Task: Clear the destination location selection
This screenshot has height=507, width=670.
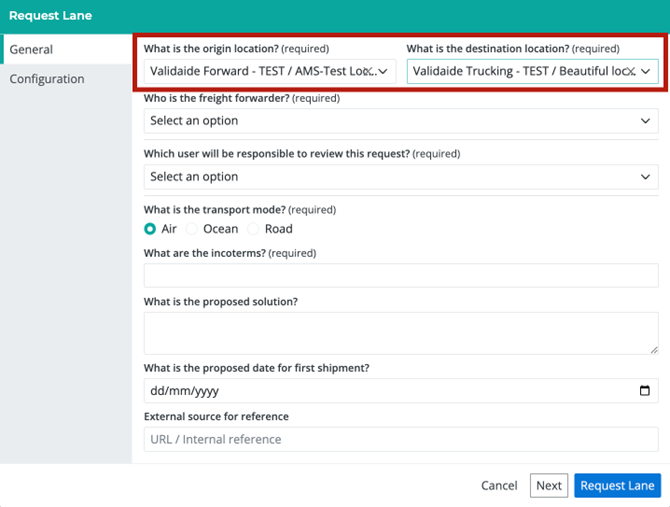Action: [x=630, y=71]
